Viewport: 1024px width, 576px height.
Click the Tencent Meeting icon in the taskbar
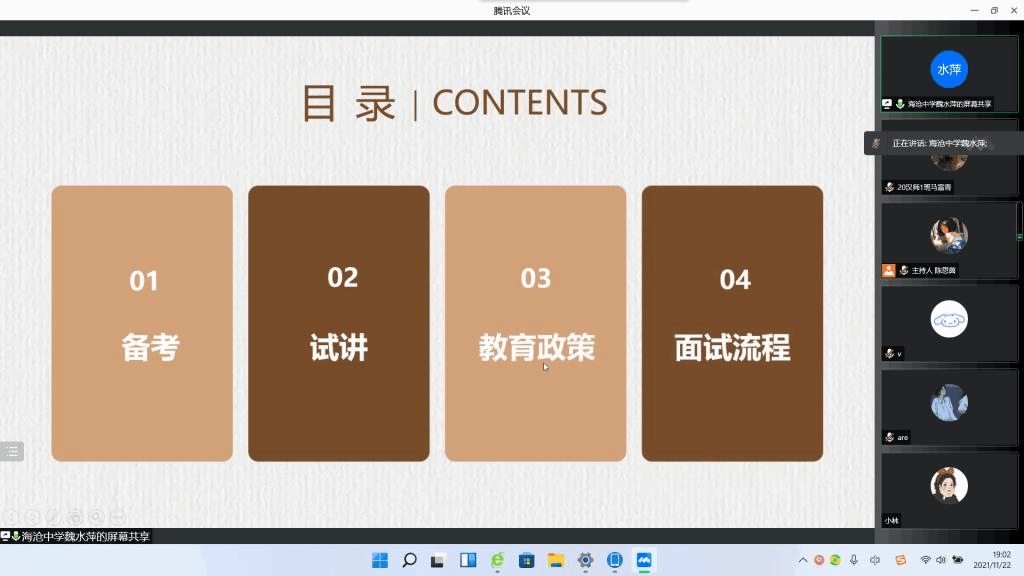644,560
